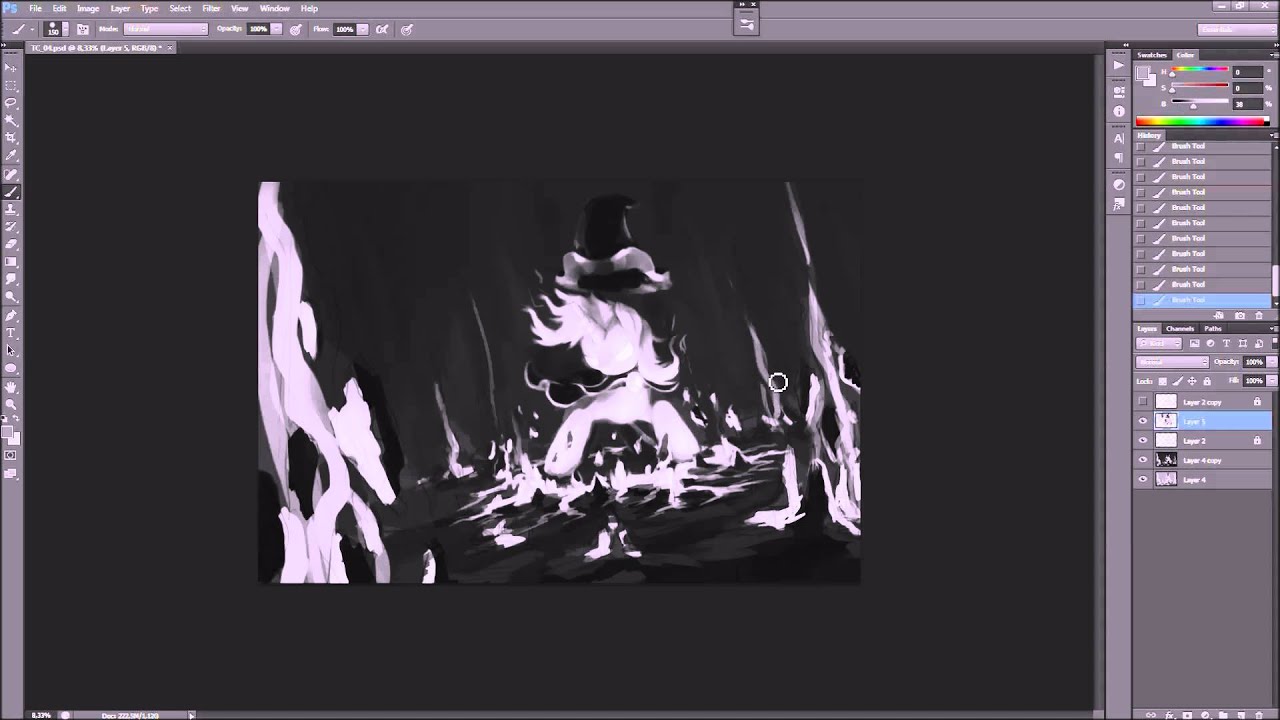Open the layer blend mode dropdown

click(1172, 362)
